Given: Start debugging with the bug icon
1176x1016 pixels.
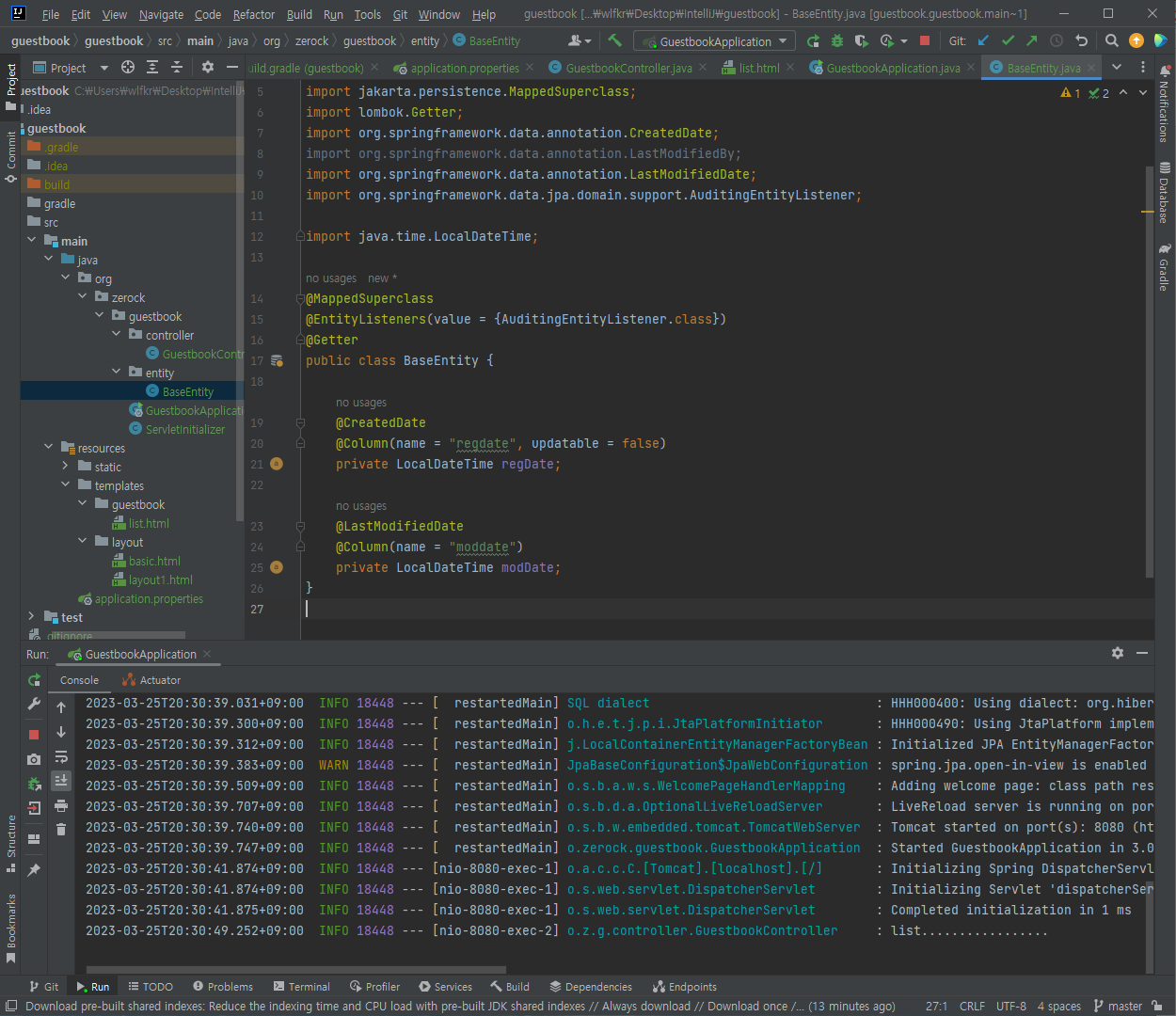Looking at the screenshot, I should (x=837, y=40).
